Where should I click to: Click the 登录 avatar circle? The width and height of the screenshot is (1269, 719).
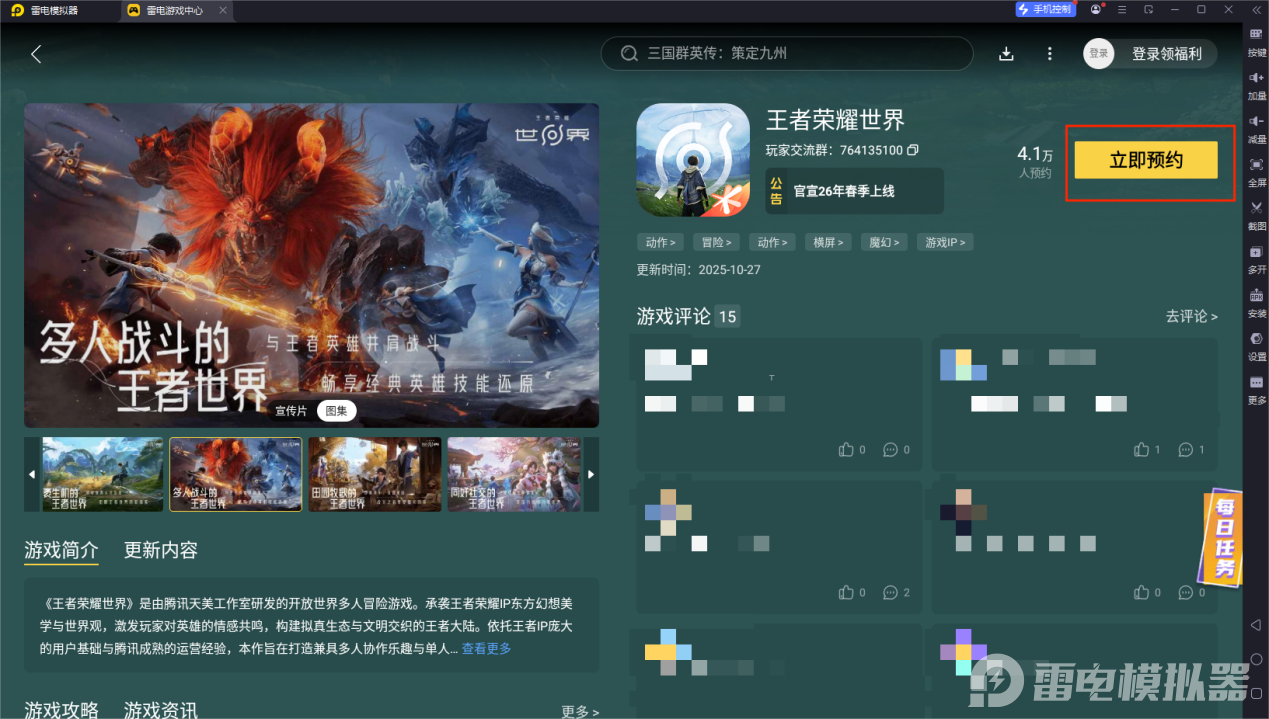(1099, 54)
